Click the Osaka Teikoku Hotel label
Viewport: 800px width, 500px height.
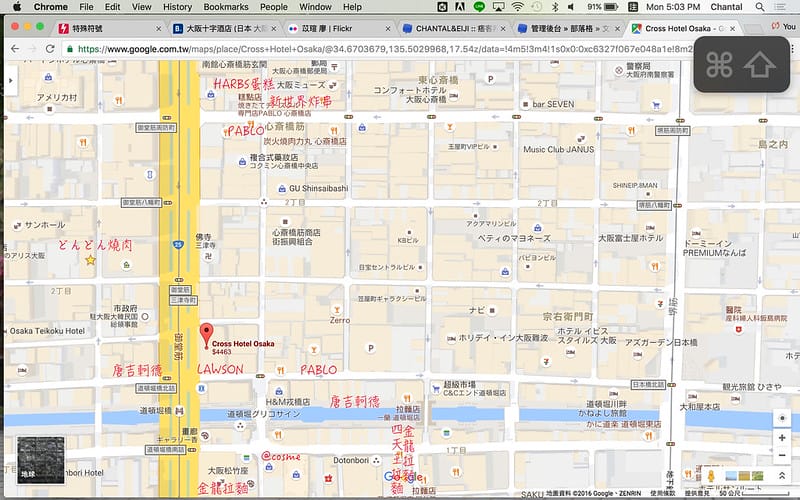(47, 331)
